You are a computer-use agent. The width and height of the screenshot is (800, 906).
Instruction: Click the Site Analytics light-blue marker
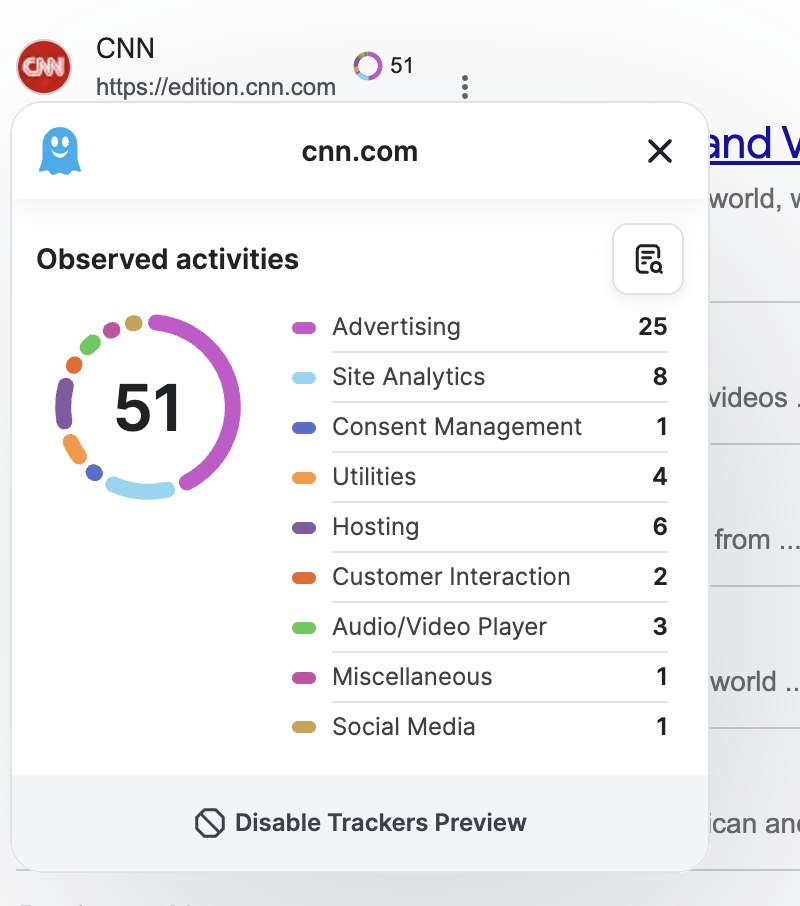tap(304, 378)
